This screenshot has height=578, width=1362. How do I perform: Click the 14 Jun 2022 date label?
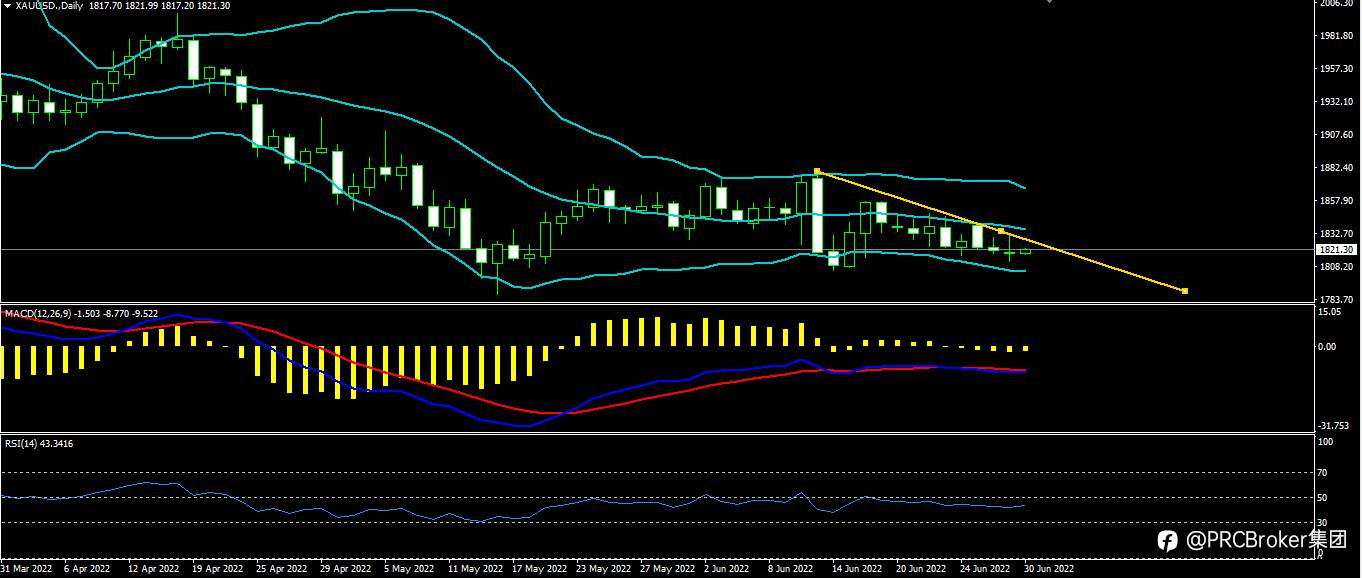click(x=858, y=569)
